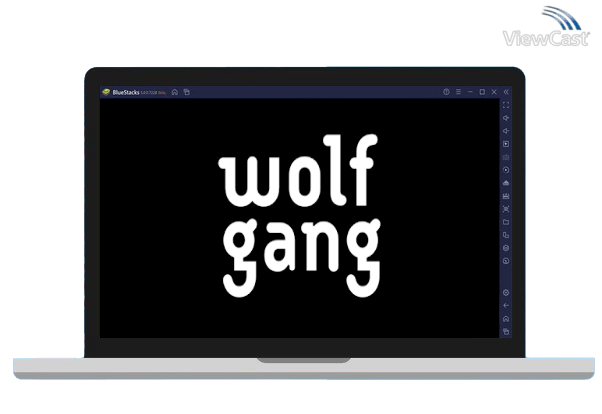Viewport: 602px width, 414px height.
Task: Open the media play icon in sidebar
Action: pyautogui.click(x=506, y=144)
